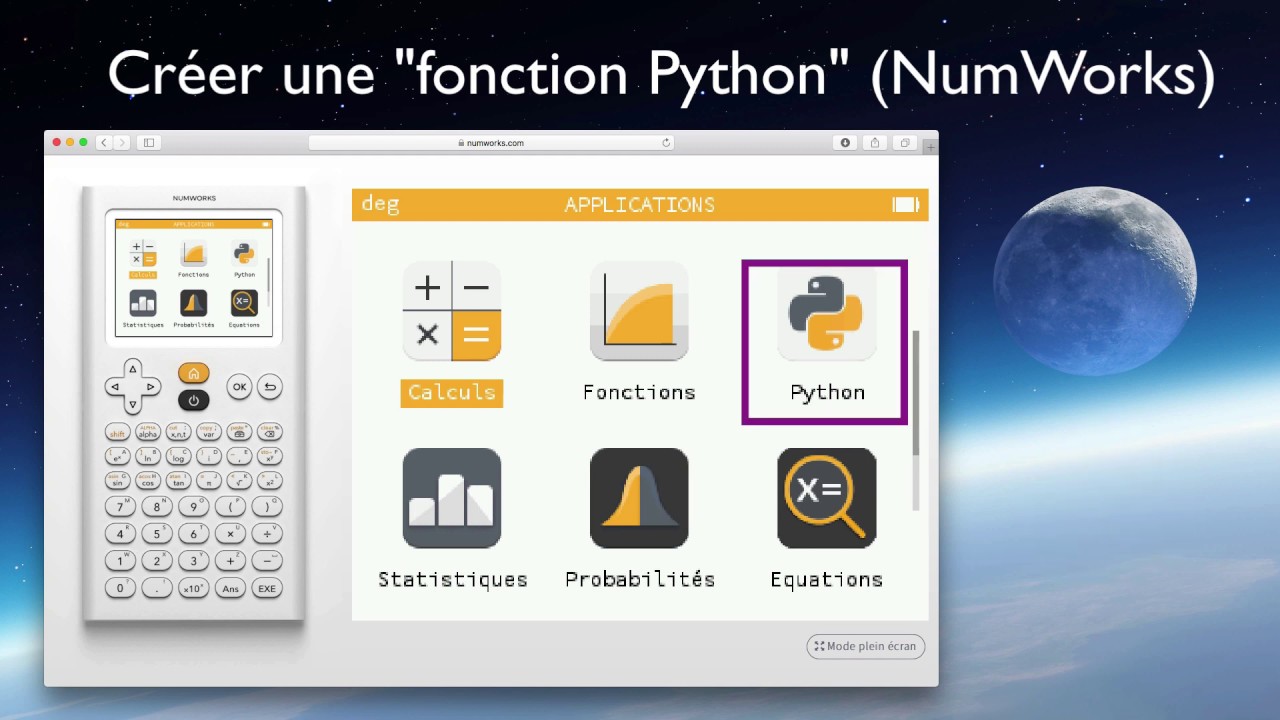This screenshot has height=720, width=1280.
Task: Tap the x² key on the calculator
Action: tap(268, 481)
